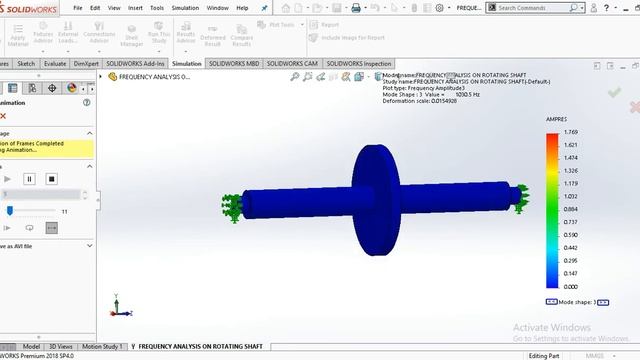Click in the Search Commands field
The height and width of the screenshot is (360, 640).
[533, 8]
